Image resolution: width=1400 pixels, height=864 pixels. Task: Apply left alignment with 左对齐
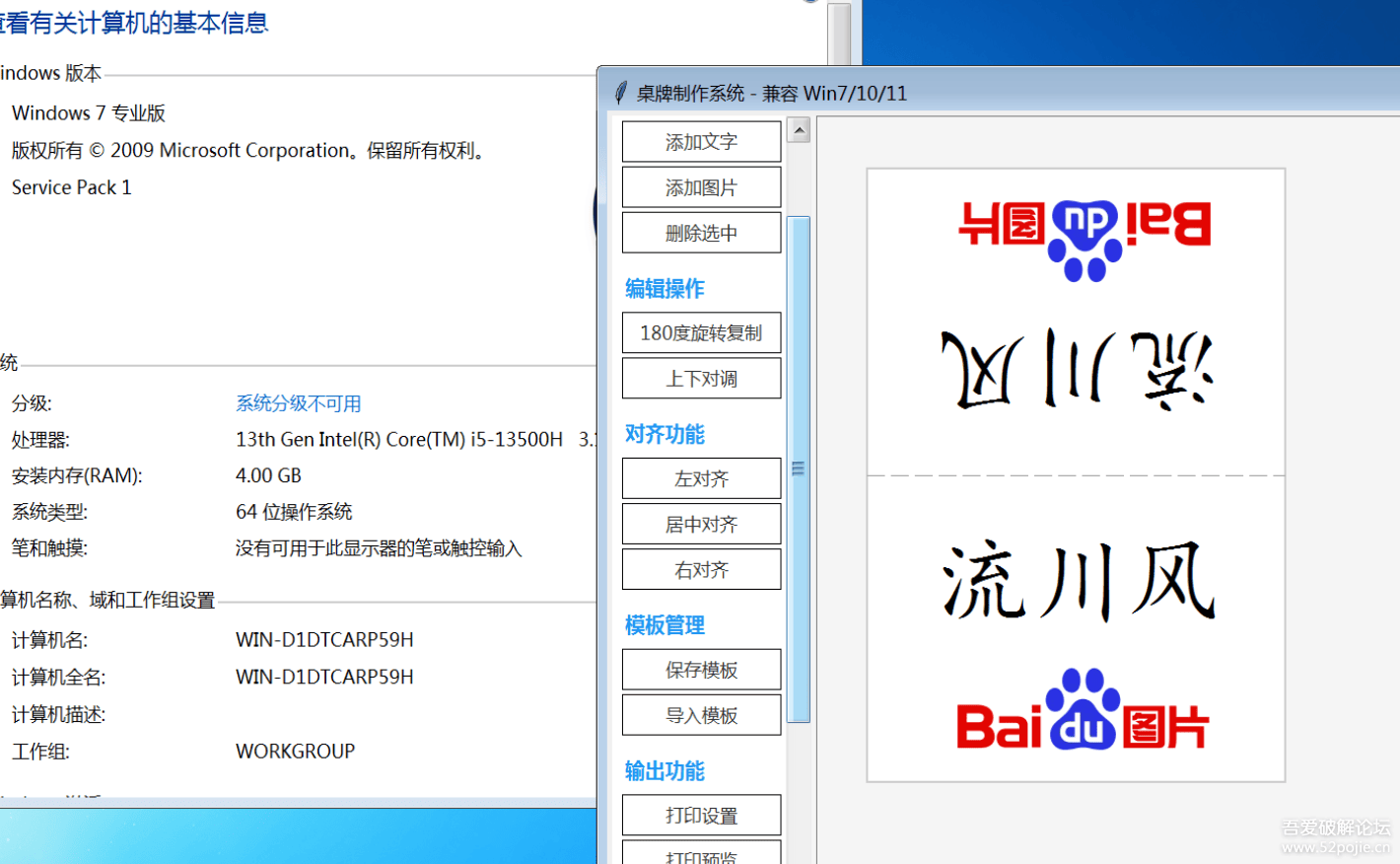pyautogui.click(x=701, y=477)
